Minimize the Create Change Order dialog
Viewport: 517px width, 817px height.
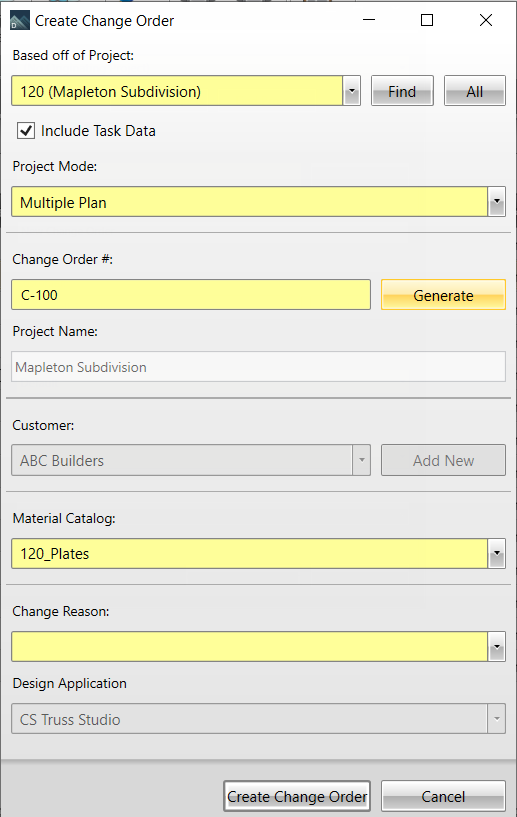369,20
